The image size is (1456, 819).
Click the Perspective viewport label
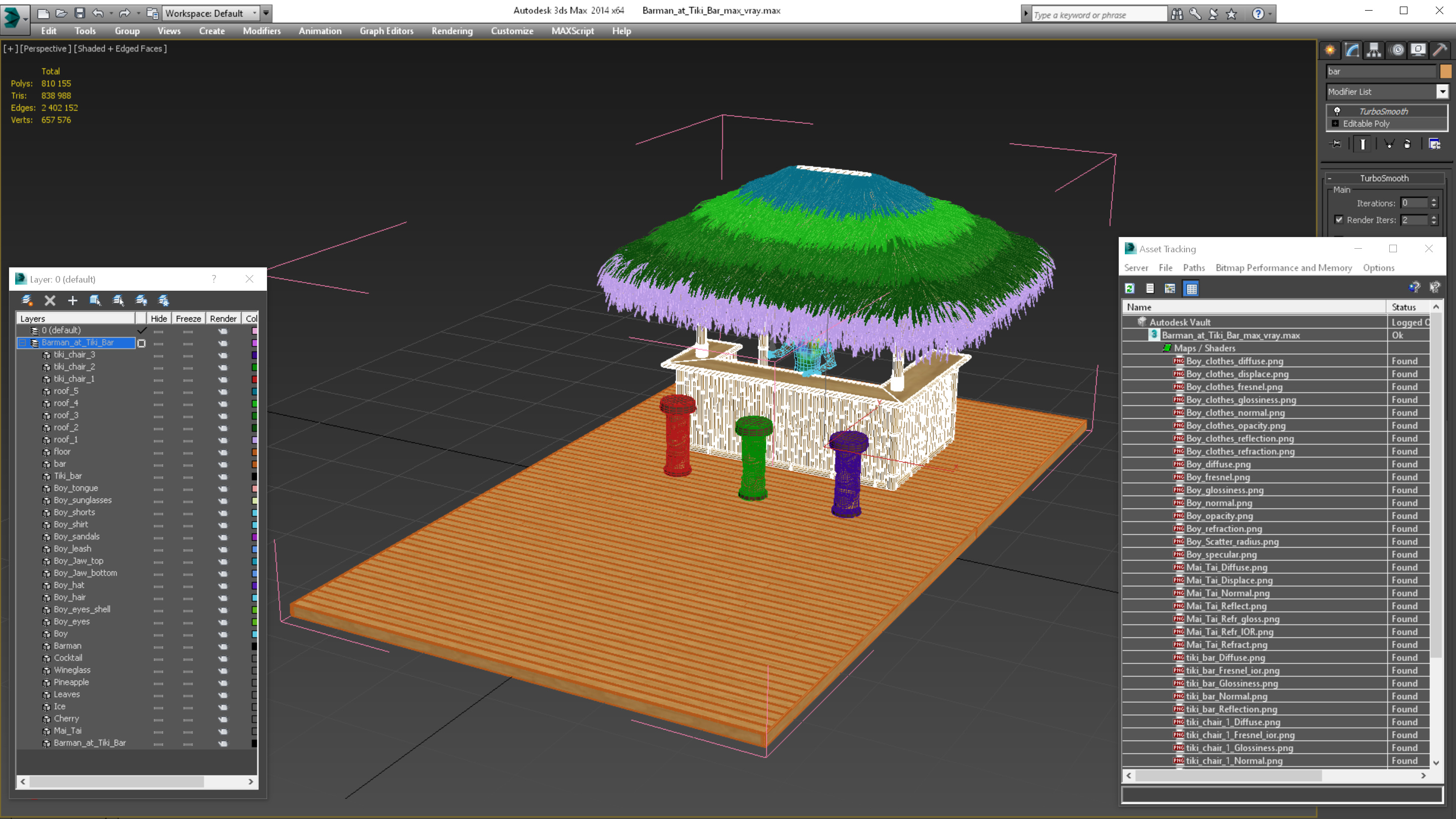tap(47, 49)
